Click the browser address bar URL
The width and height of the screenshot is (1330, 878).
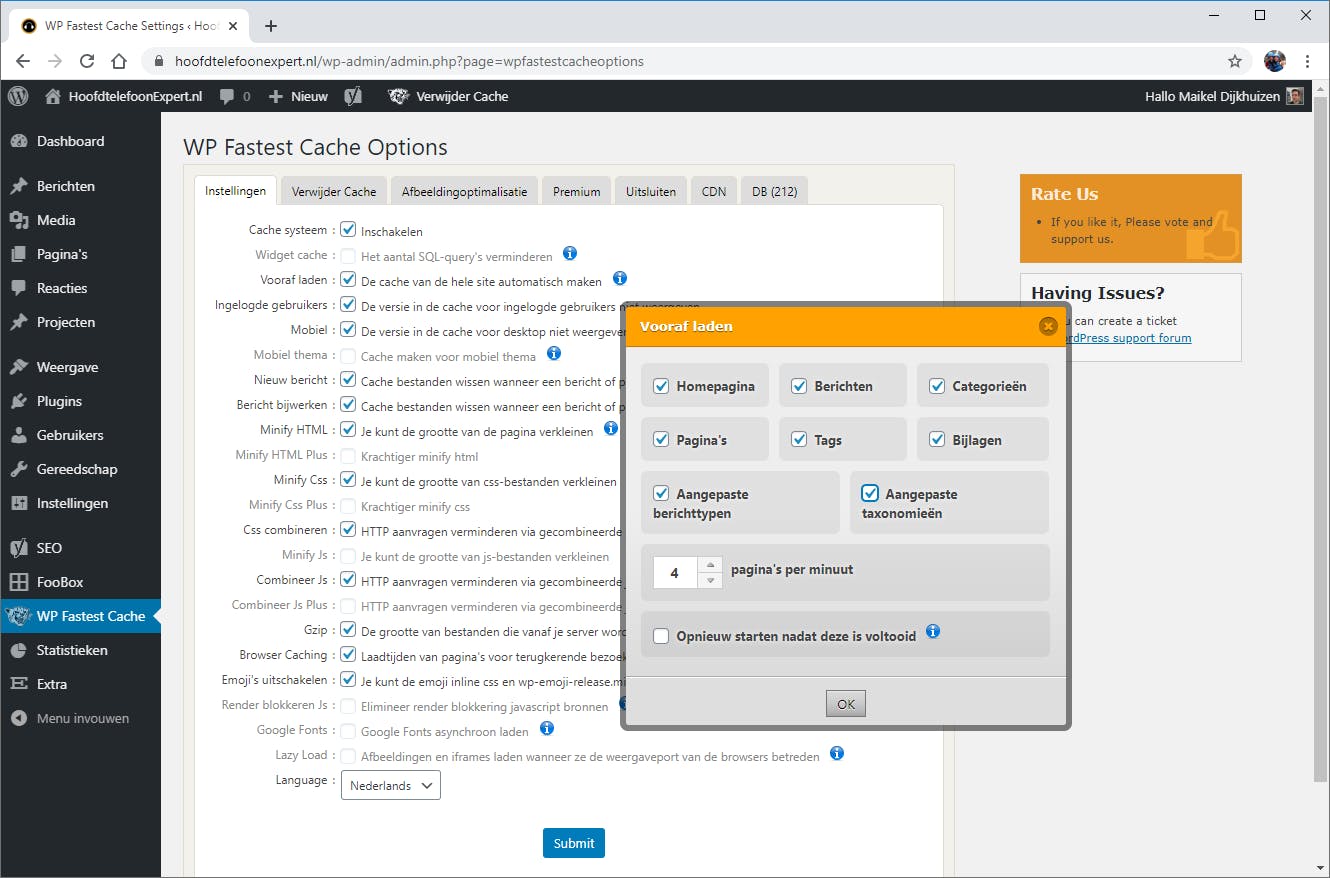pyautogui.click(x=409, y=61)
